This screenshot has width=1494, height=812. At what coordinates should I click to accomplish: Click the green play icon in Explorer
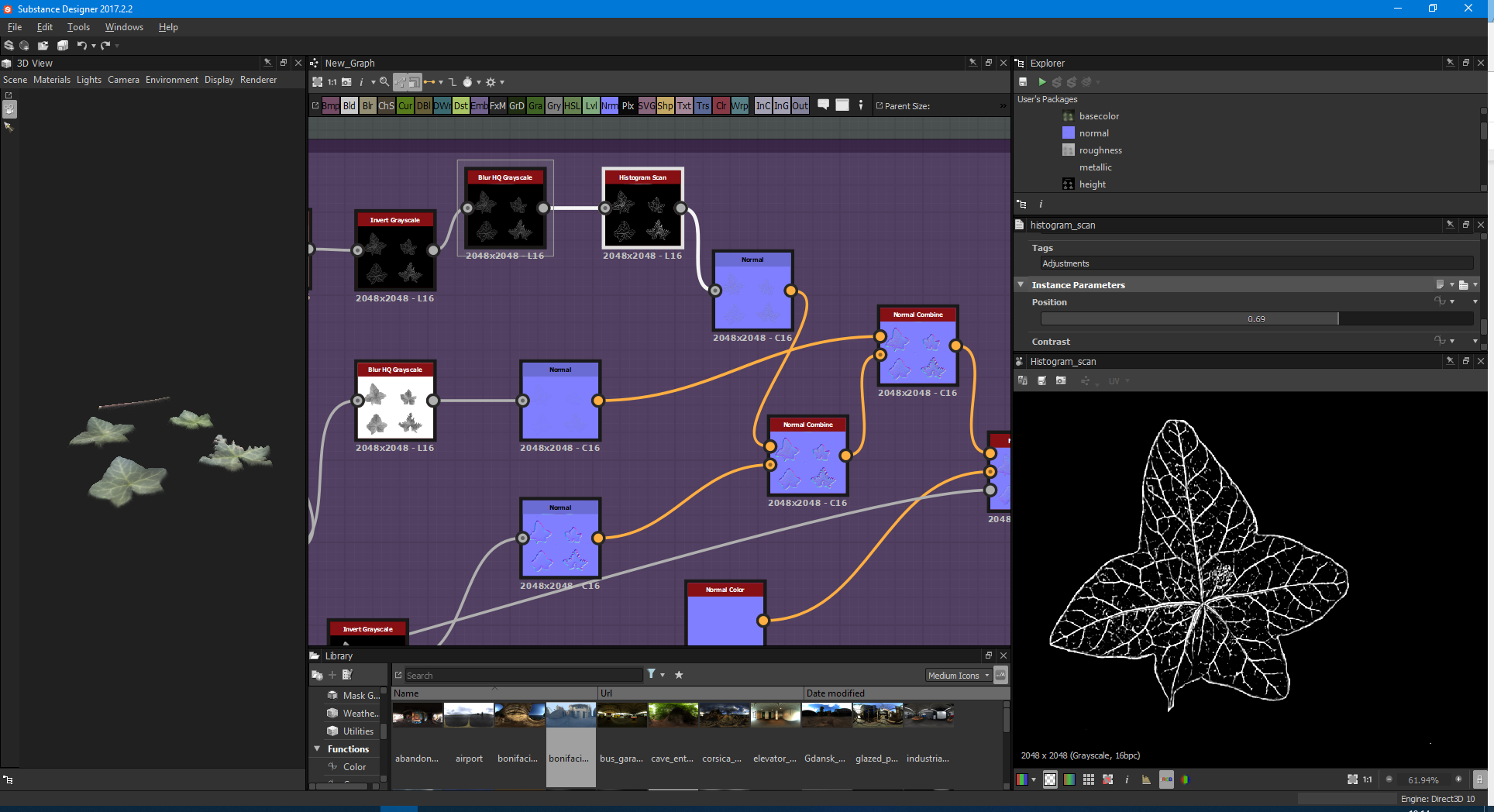click(1042, 81)
